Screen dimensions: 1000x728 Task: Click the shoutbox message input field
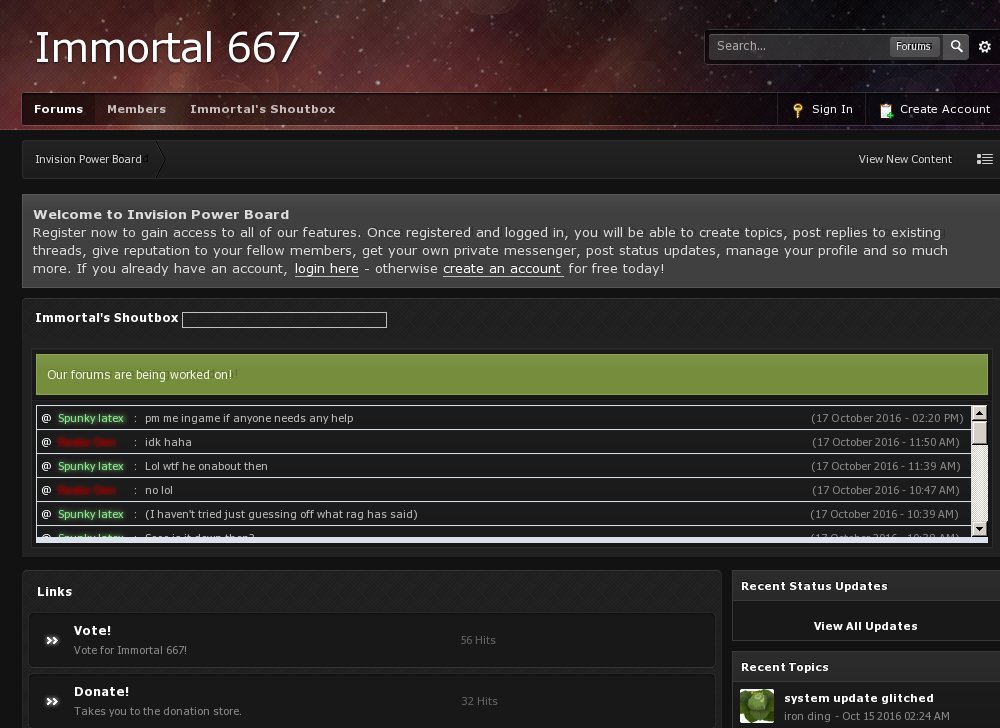pyautogui.click(x=284, y=320)
